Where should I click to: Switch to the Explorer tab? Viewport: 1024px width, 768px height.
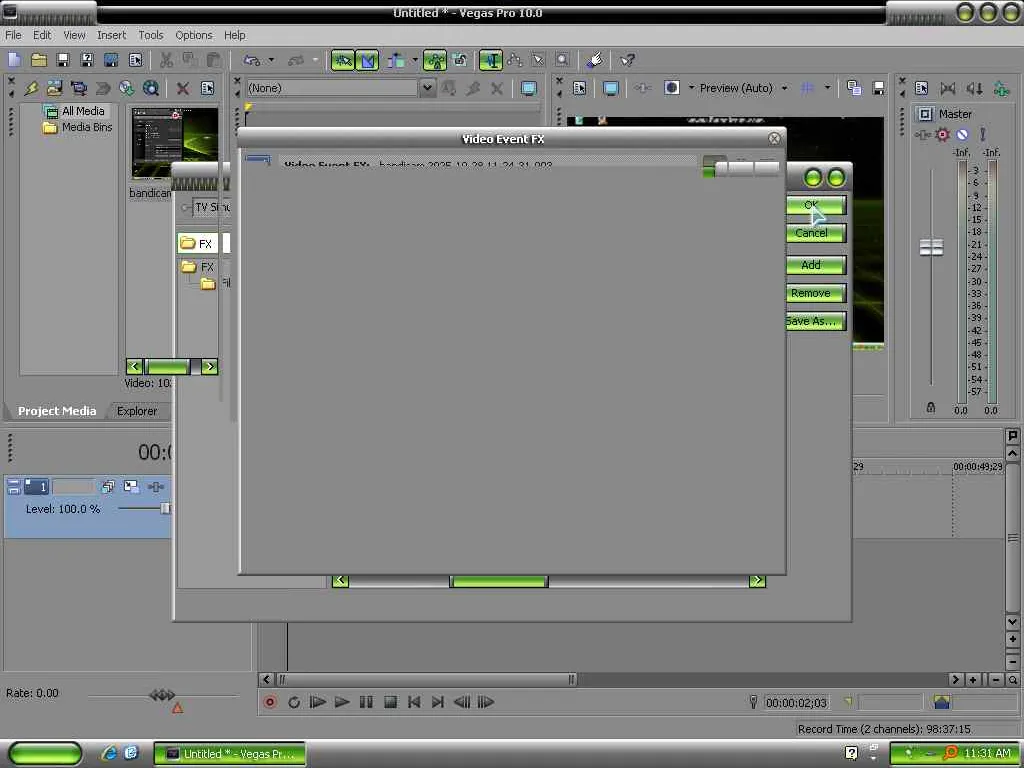[137, 411]
